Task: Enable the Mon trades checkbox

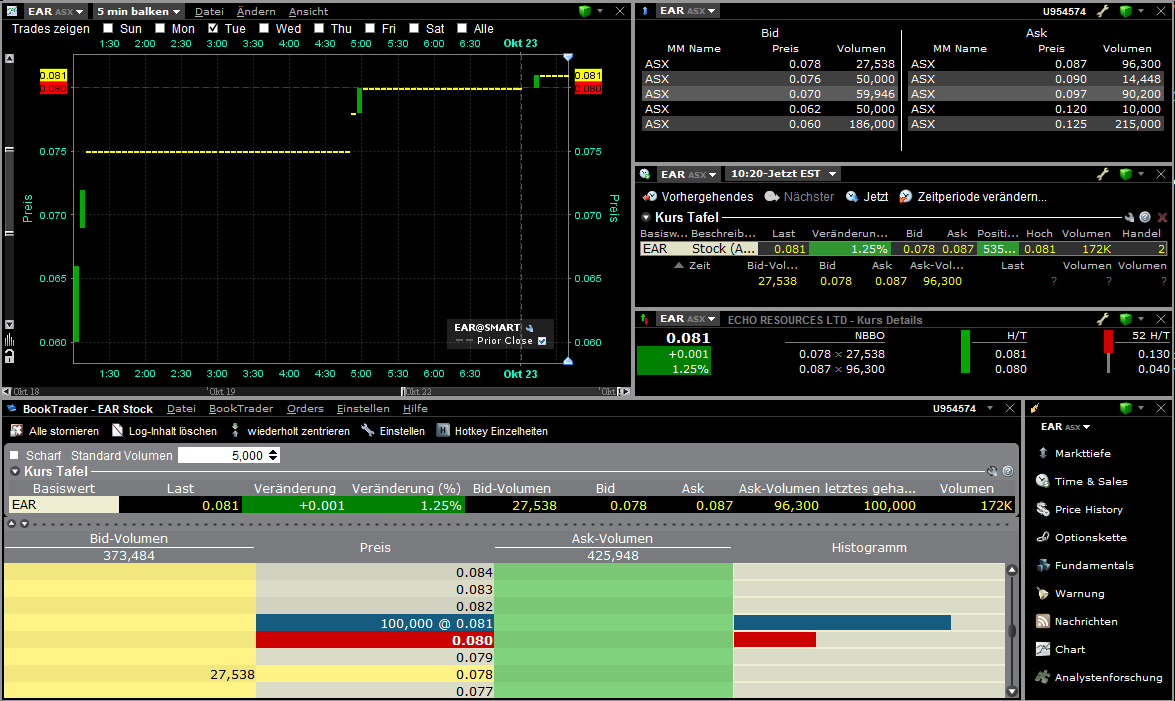Action: (161, 29)
